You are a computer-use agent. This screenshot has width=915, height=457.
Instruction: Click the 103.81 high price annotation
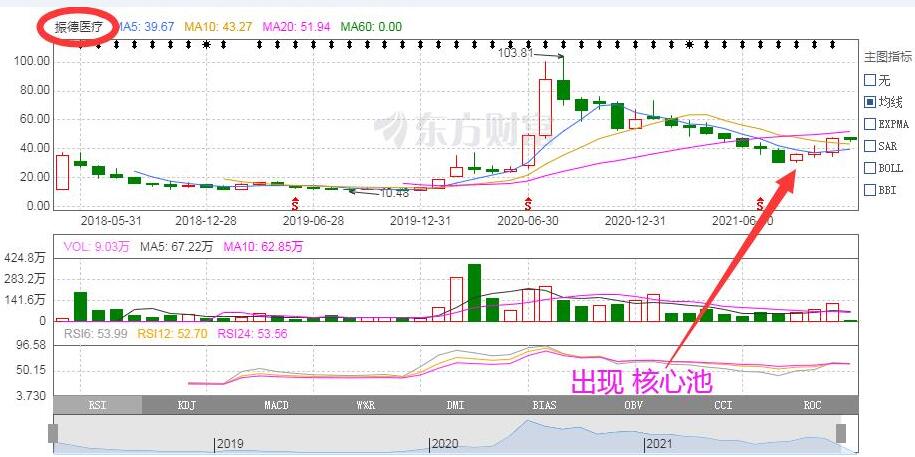coord(515,53)
